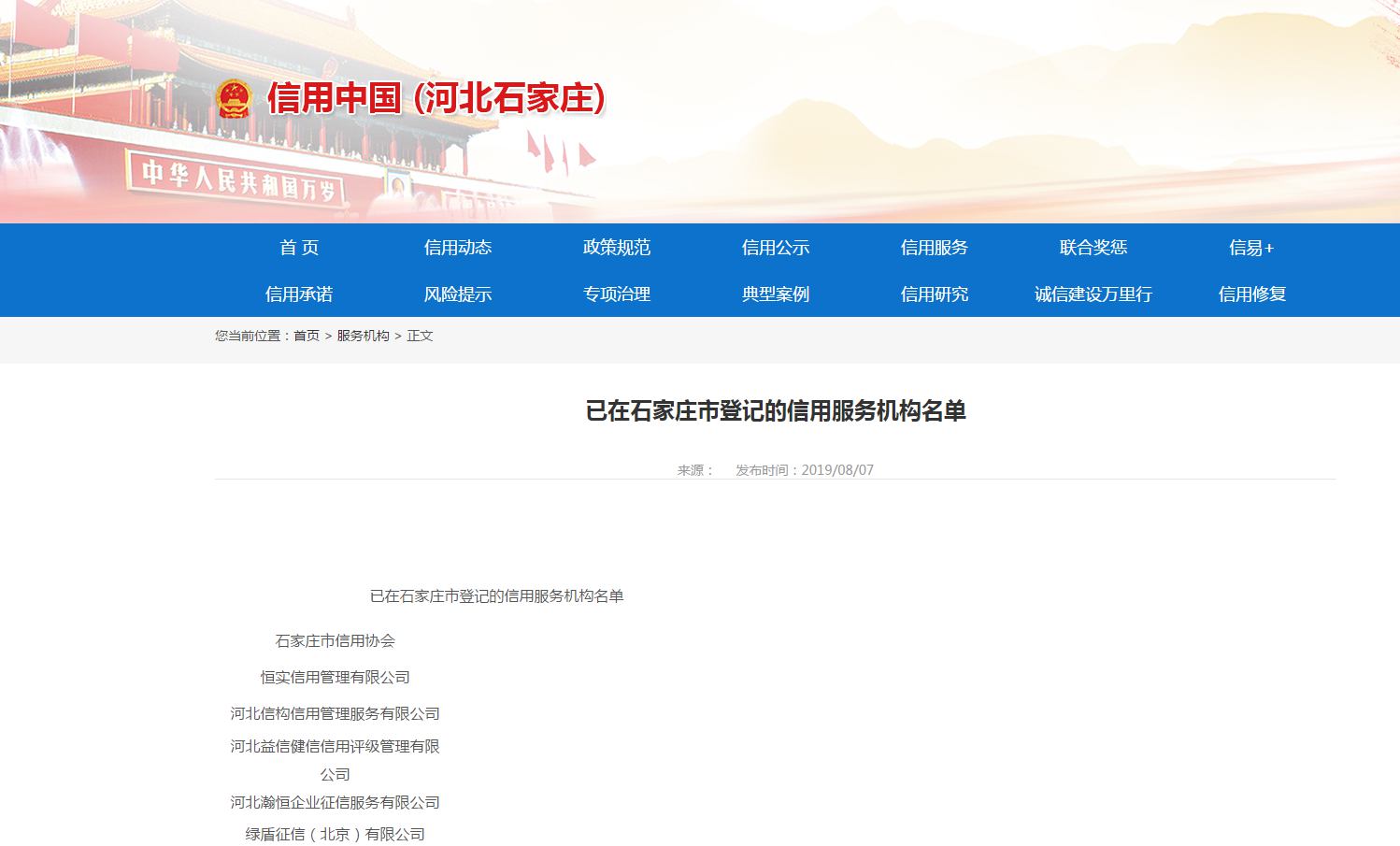Screen dimensions: 1400x846
Task: Click entry 河北益信健信信用评级管理有限公司
Action: (336, 760)
